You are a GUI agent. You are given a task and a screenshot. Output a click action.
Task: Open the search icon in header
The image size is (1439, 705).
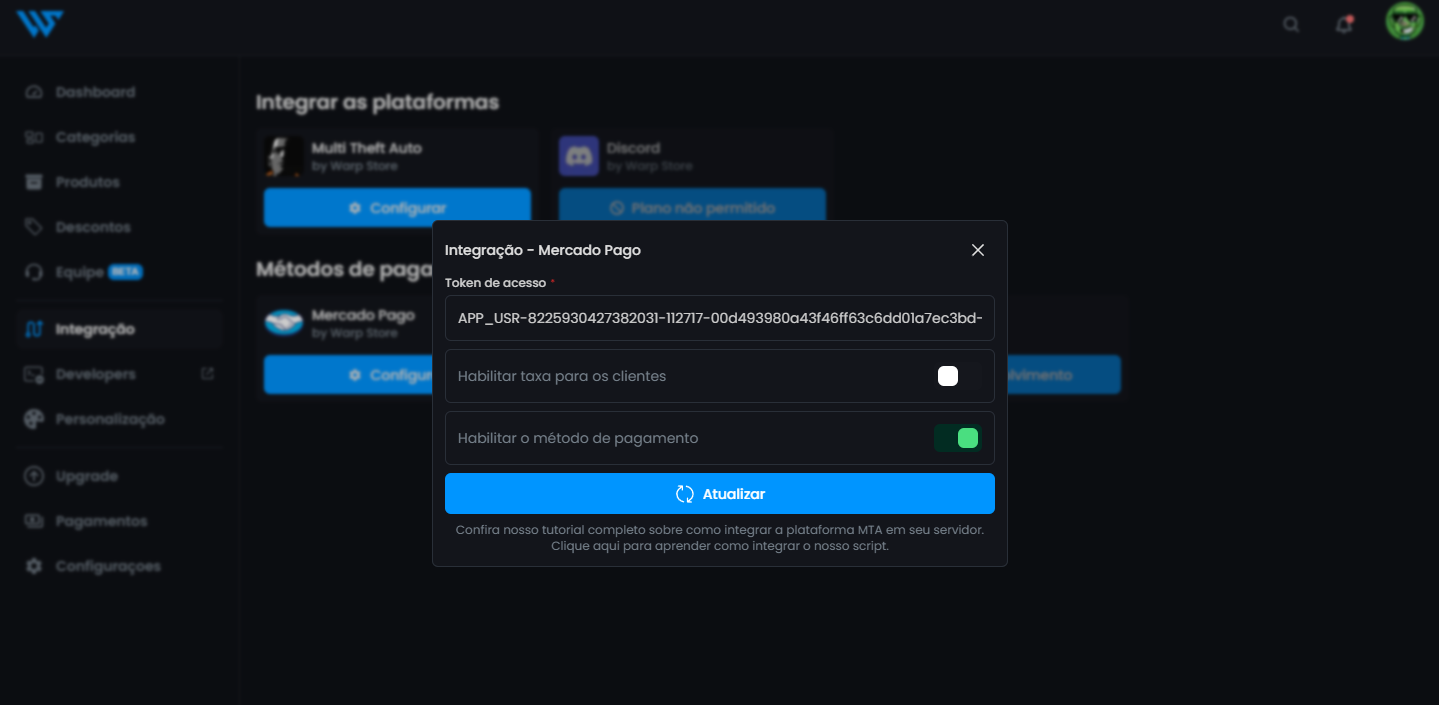tap(1291, 24)
